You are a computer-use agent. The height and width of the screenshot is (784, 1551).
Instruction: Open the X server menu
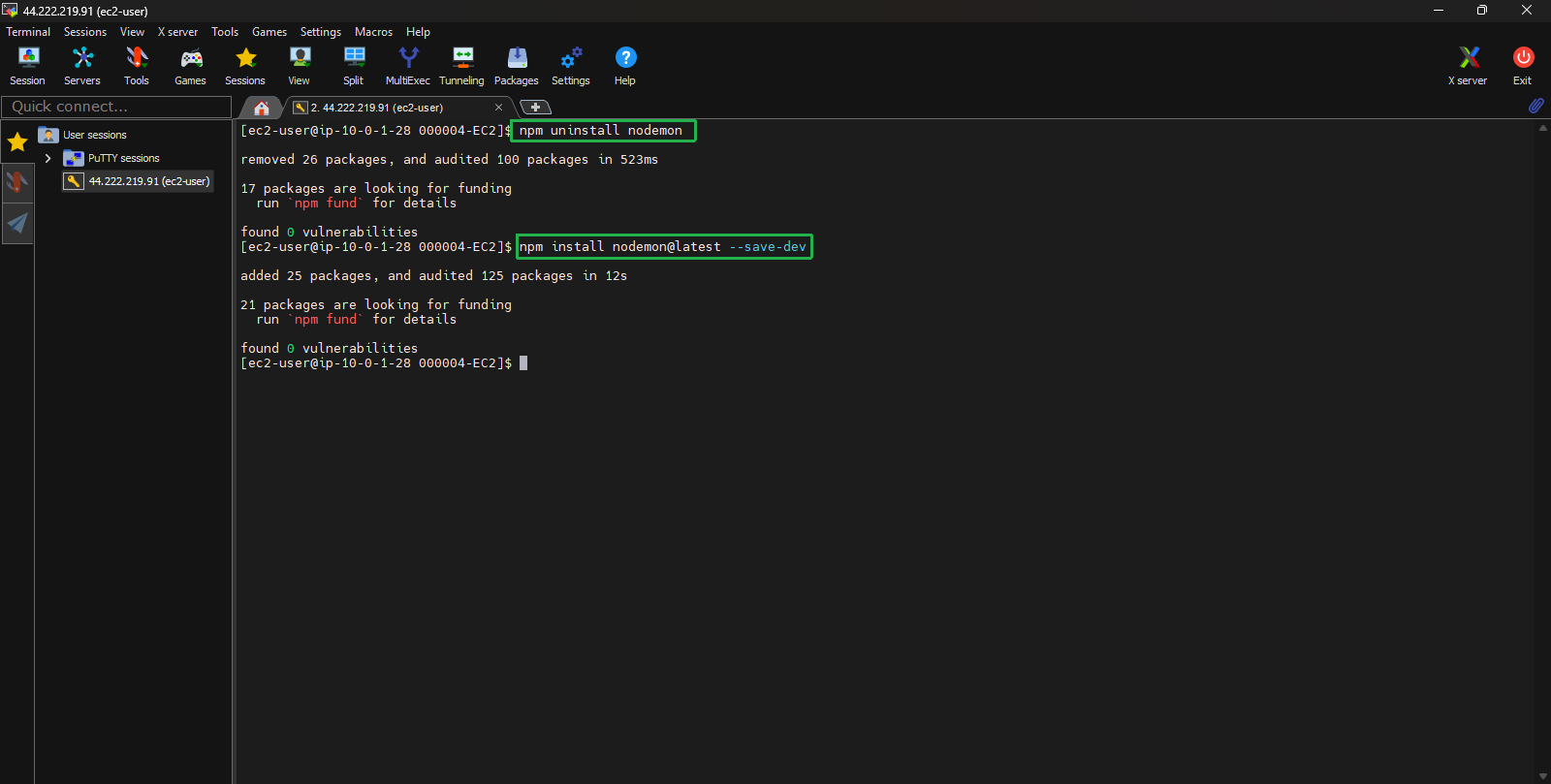177,32
